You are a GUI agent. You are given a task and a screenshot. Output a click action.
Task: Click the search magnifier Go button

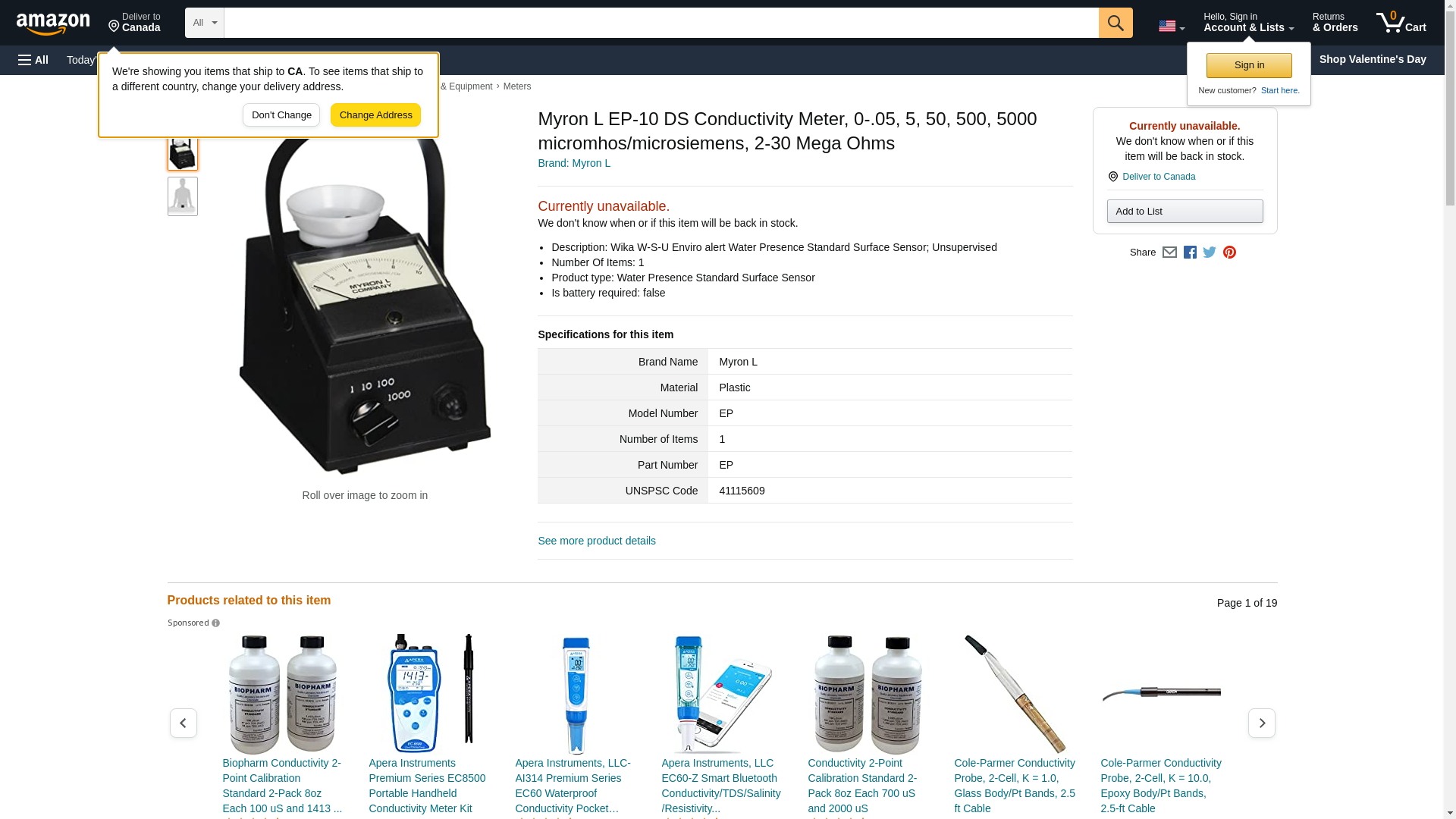point(1115,23)
